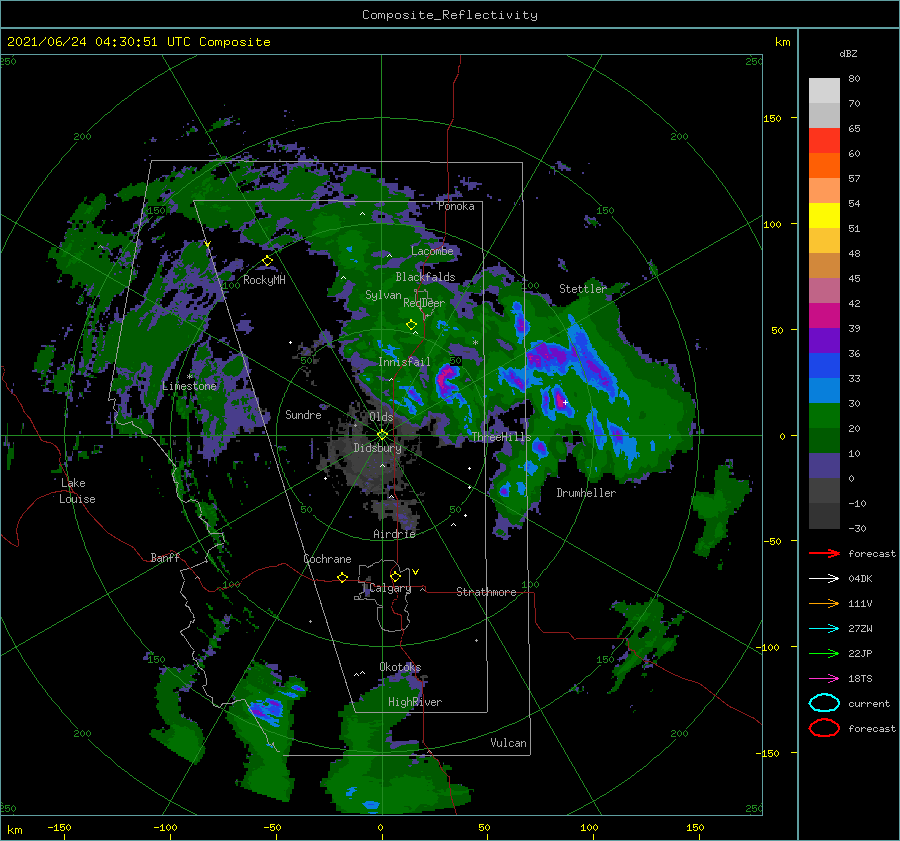Click the Vulcan label

509,743
